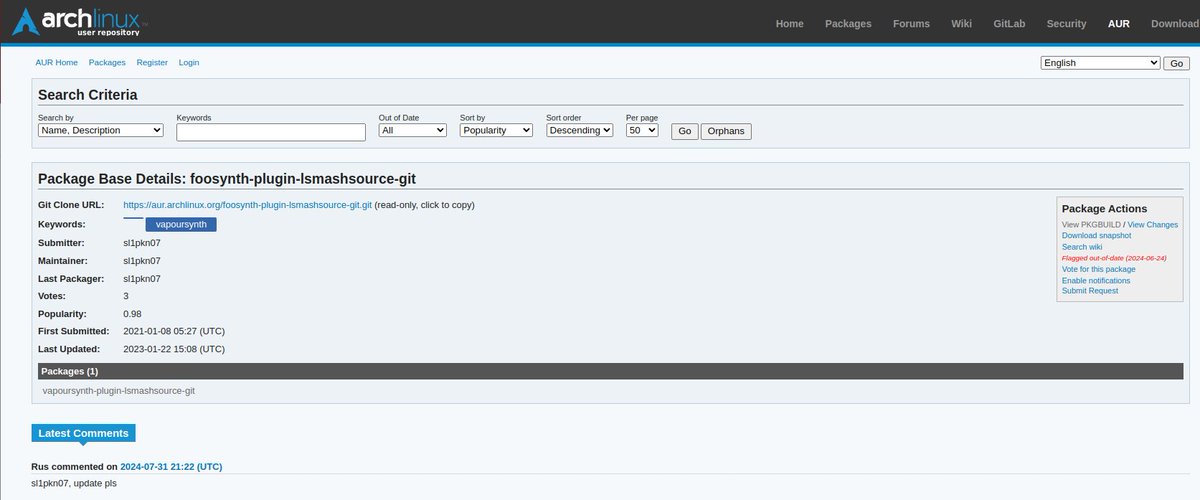This screenshot has width=1200, height=500.
Task: Open the Out of Date dropdown
Action: tap(413, 130)
